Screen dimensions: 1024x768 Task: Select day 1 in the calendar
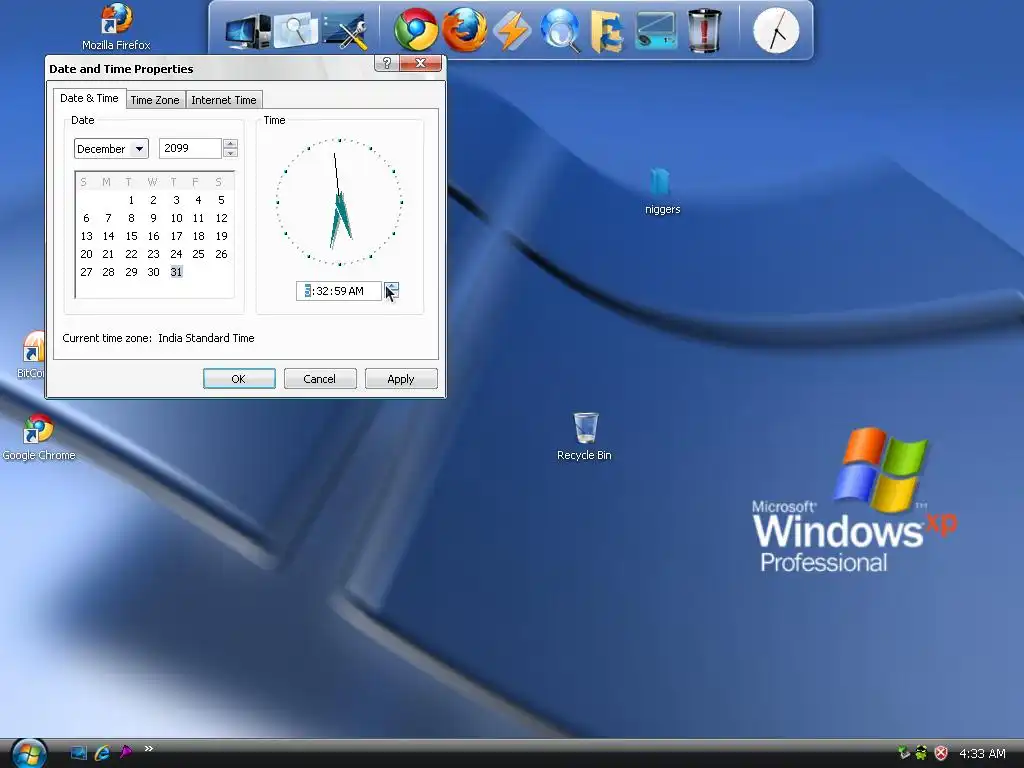tap(131, 200)
